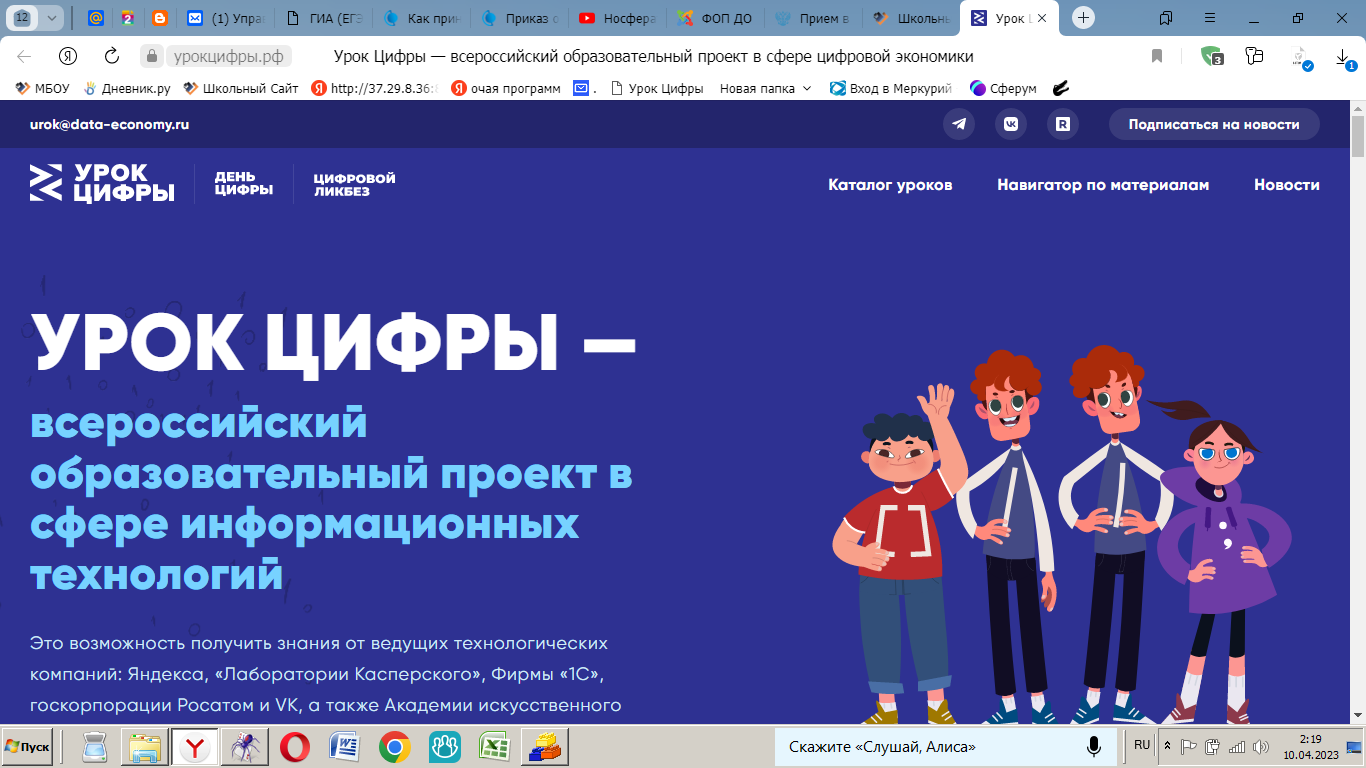This screenshot has height=768, width=1366.
Task: Open the VK social network icon
Action: [x=1011, y=124]
